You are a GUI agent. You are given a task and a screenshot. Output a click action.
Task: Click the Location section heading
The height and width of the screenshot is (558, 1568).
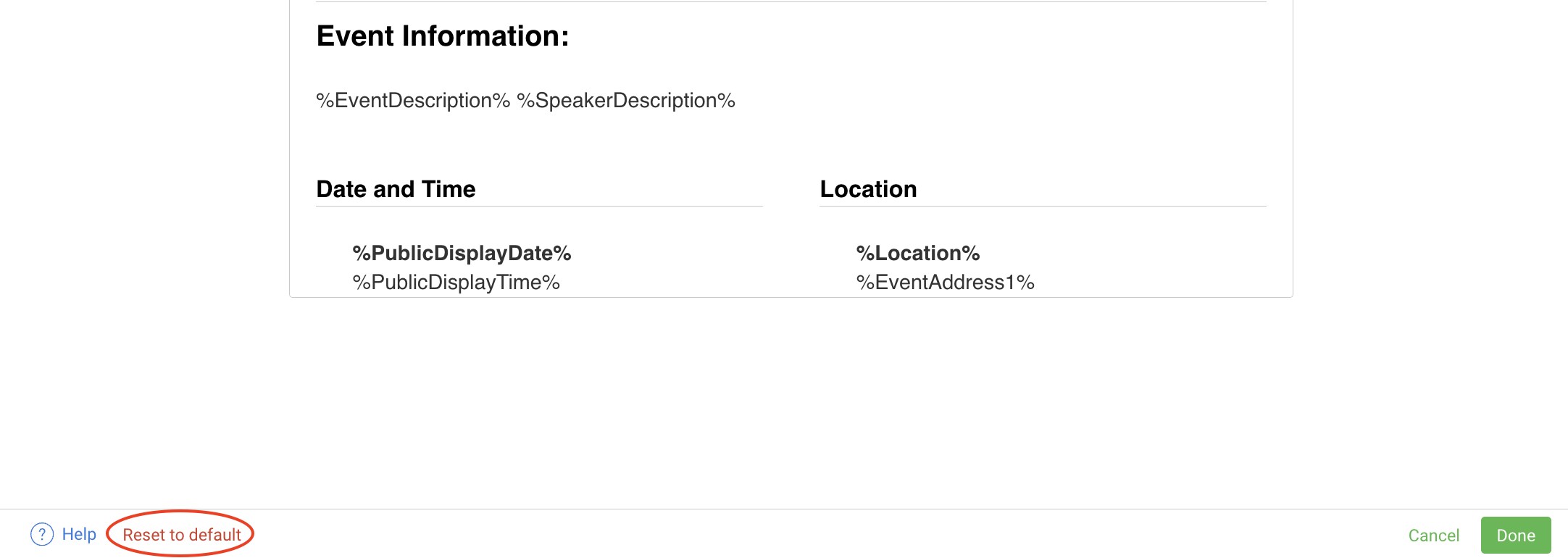coord(868,189)
